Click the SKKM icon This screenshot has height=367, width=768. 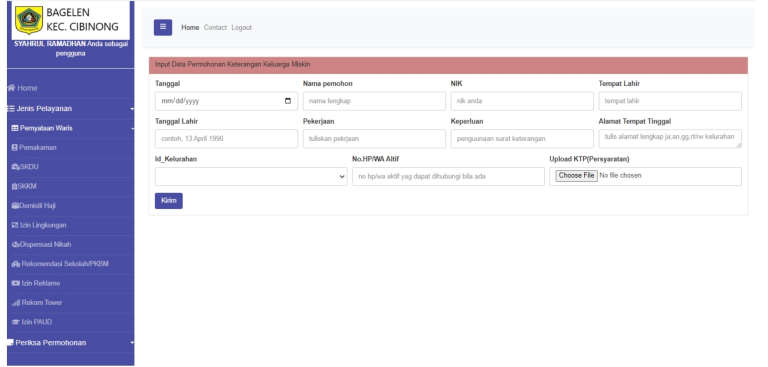tap(14, 186)
